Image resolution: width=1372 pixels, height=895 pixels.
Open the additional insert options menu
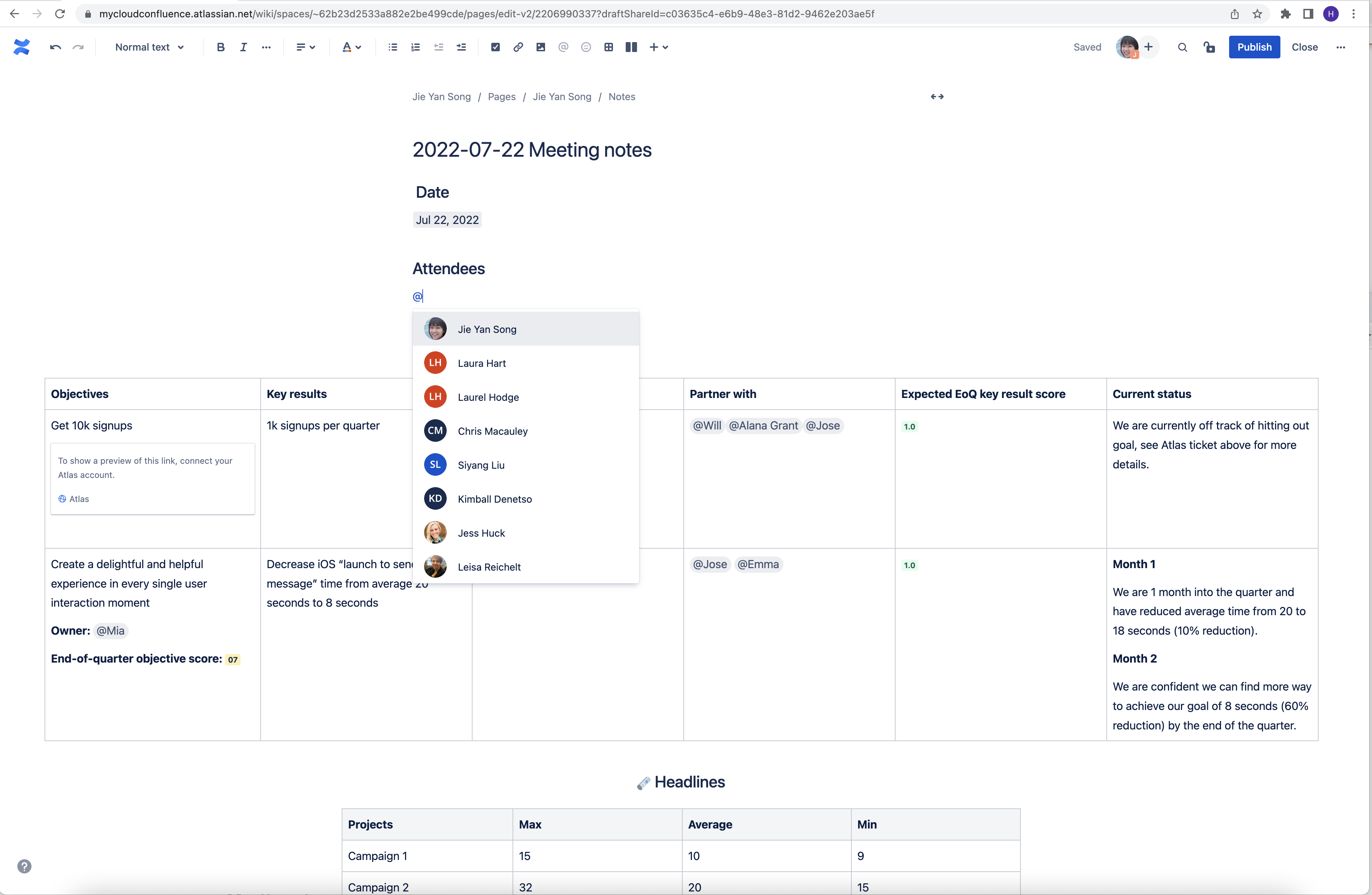(x=657, y=47)
